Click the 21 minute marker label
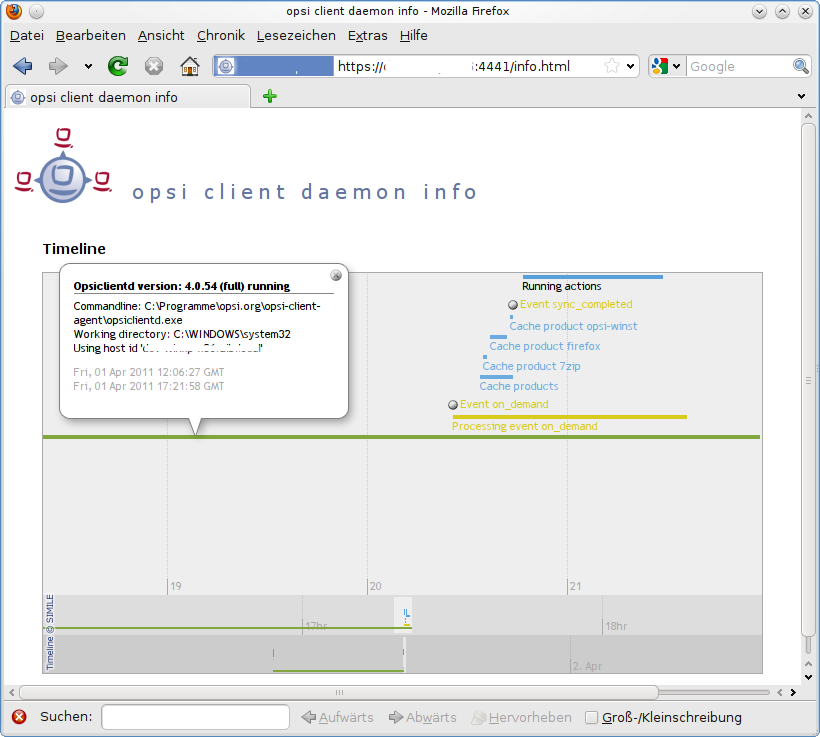 (x=575, y=586)
